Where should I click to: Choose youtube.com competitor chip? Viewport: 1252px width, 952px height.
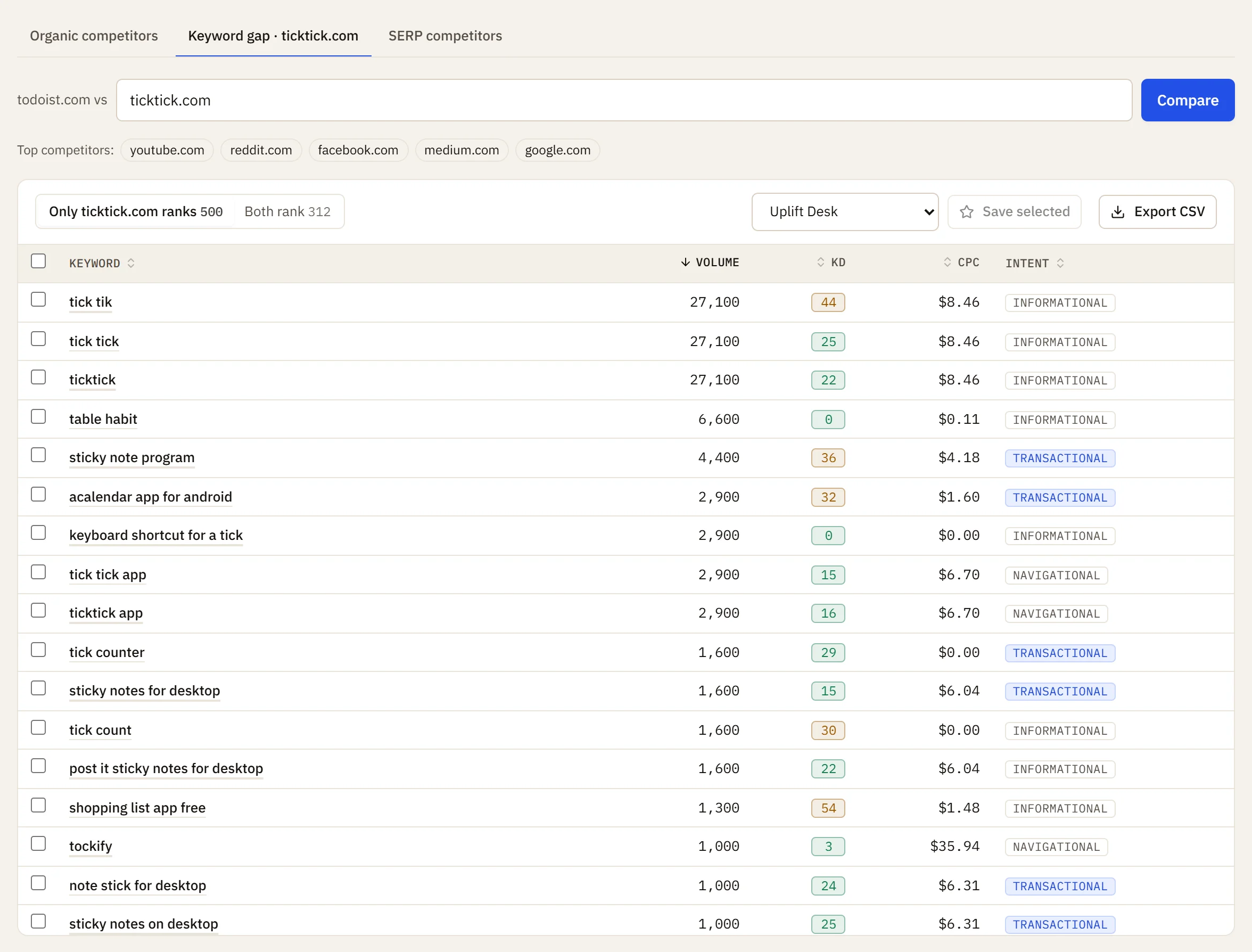167,150
